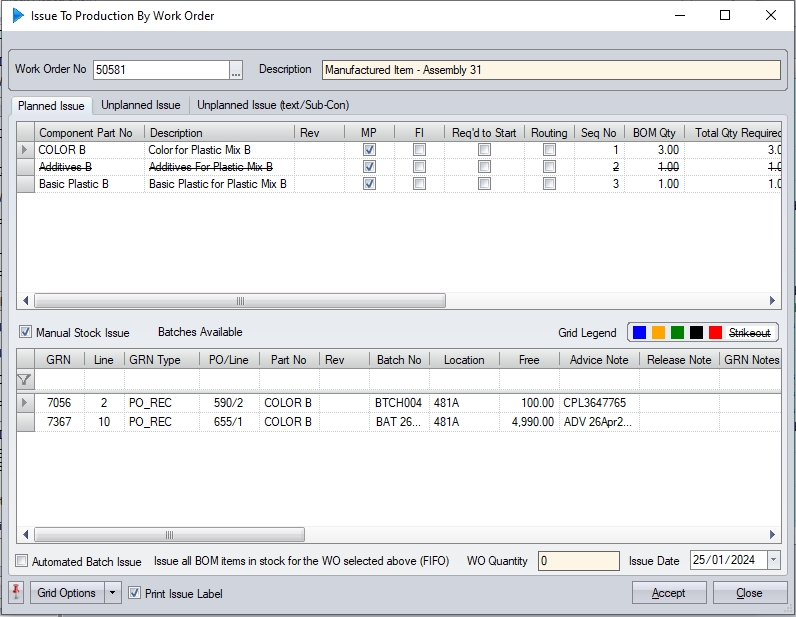Click the WO Quantity input field

pyautogui.click(x=577, y=561)
